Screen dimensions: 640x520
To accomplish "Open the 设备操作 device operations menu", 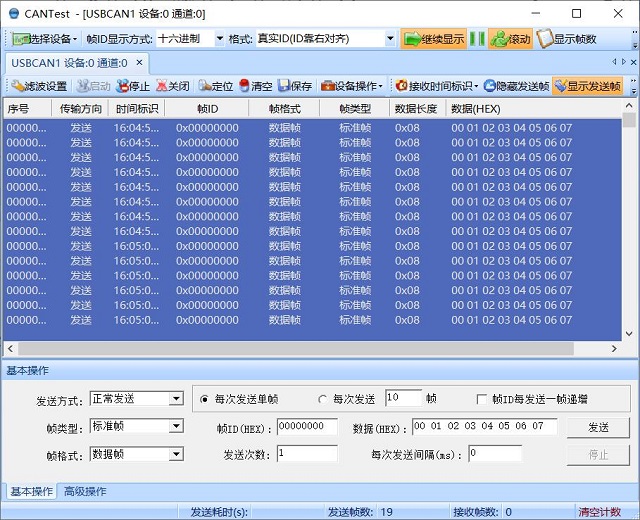I will point(351,86).
